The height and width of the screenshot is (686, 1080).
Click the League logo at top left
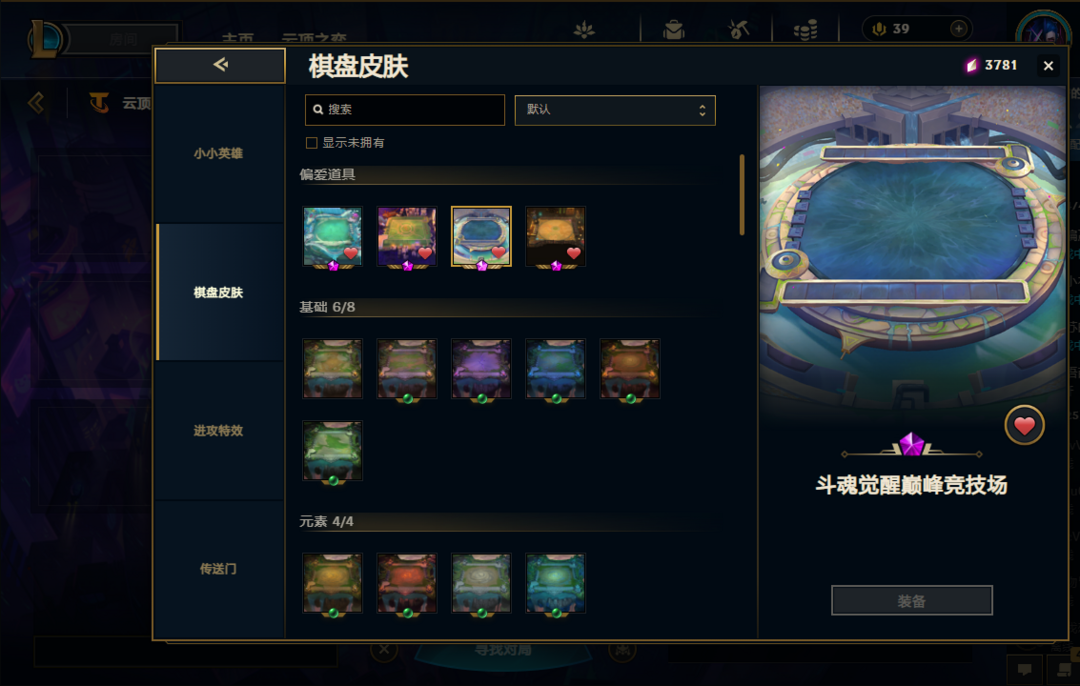(45, 39)
